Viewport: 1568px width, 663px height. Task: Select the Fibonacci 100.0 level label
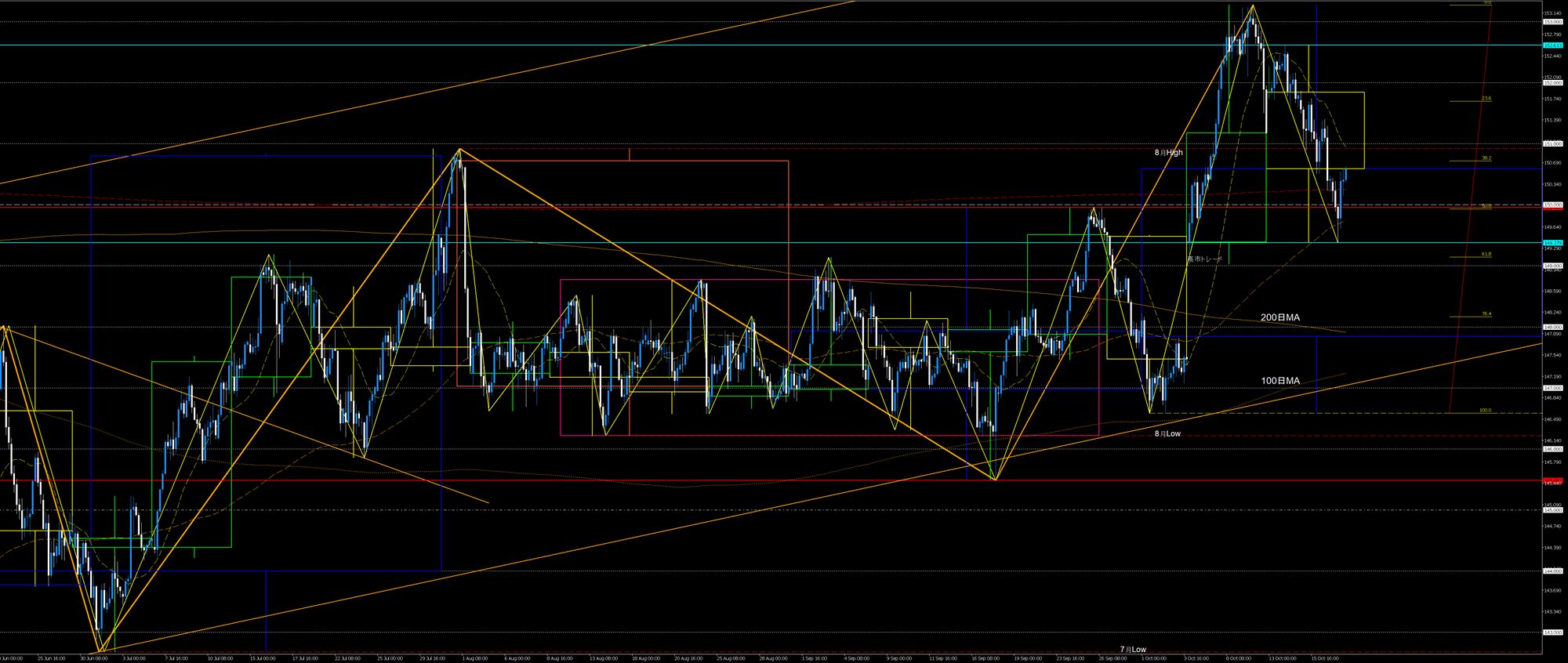tap(1485, 410)
